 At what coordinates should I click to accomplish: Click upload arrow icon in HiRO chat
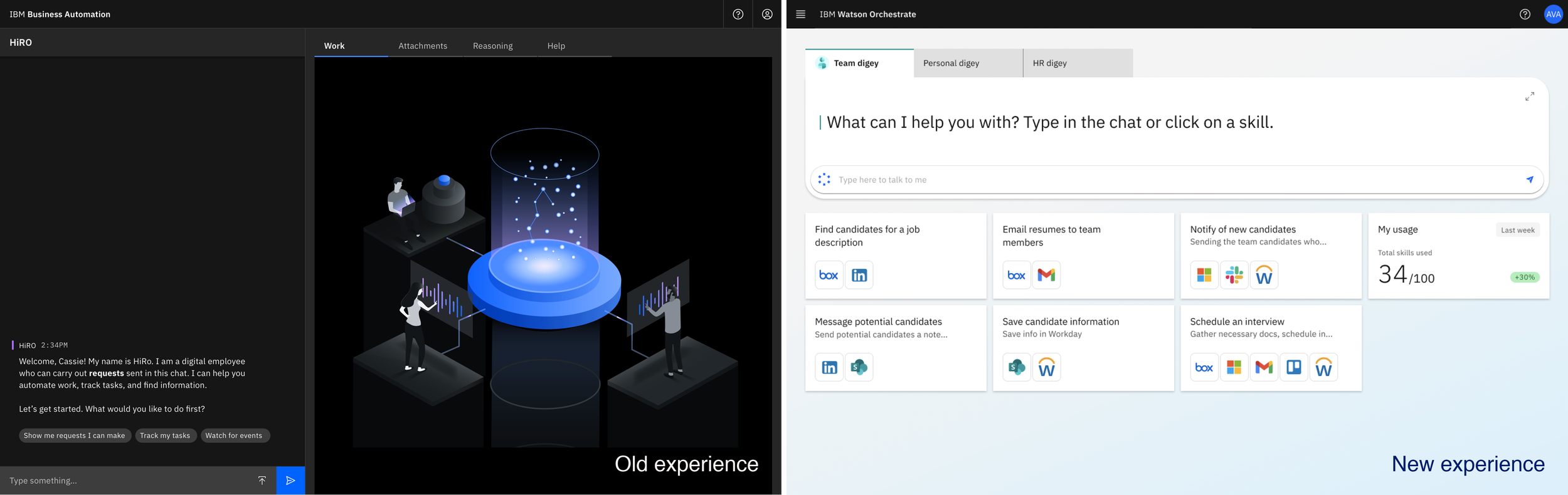pyautogui.click(x=262, y=481)
